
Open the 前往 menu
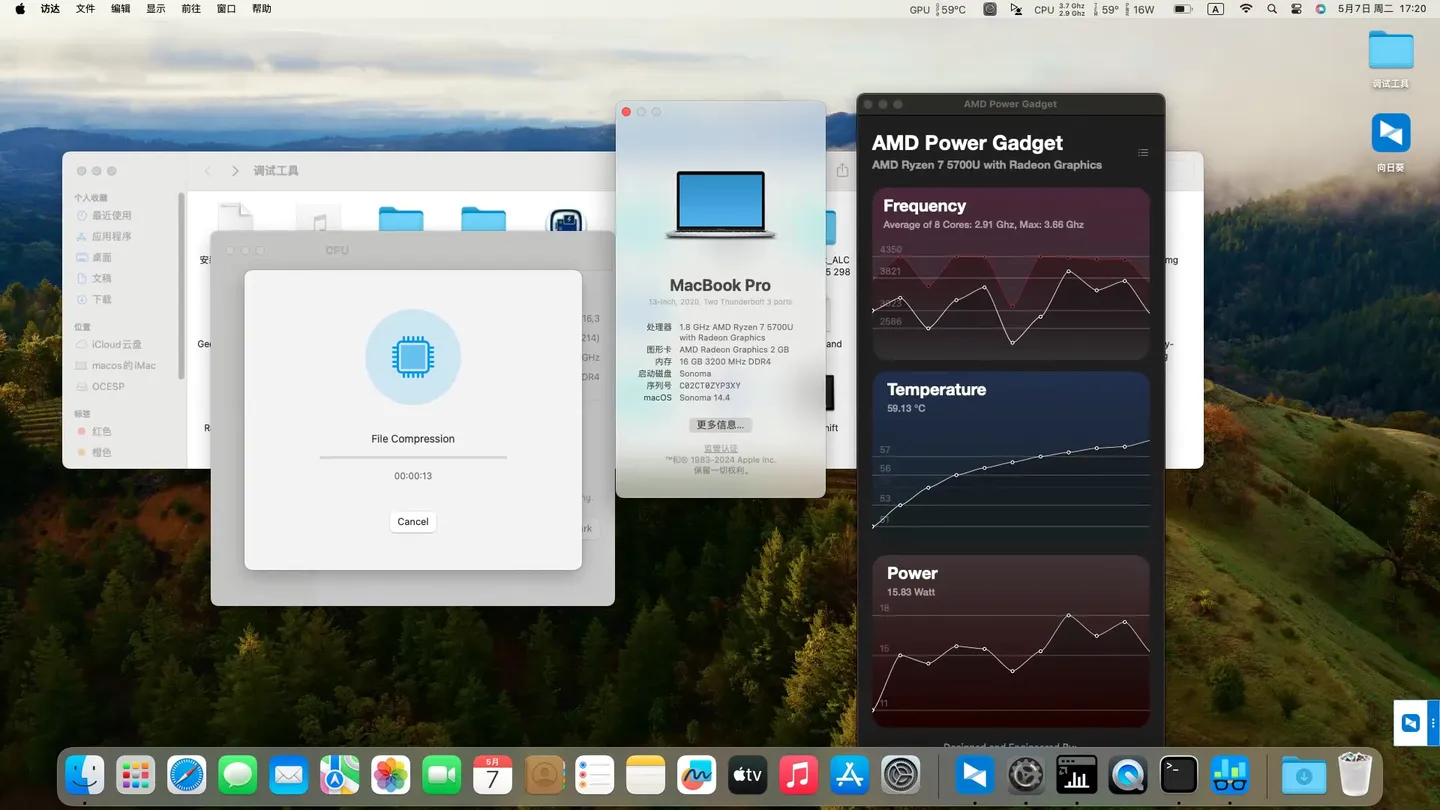[191, 9]
